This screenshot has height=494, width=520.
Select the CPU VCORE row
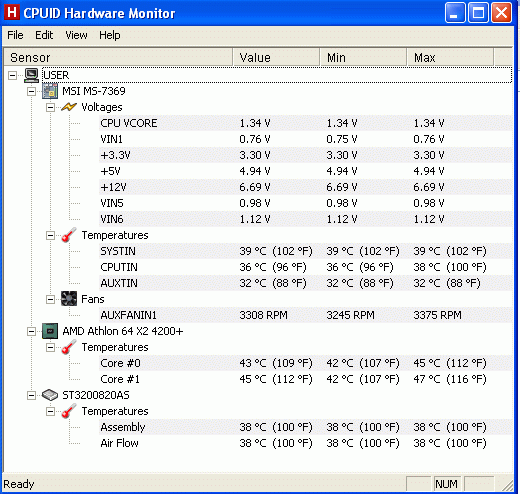(x=306, y=123)
